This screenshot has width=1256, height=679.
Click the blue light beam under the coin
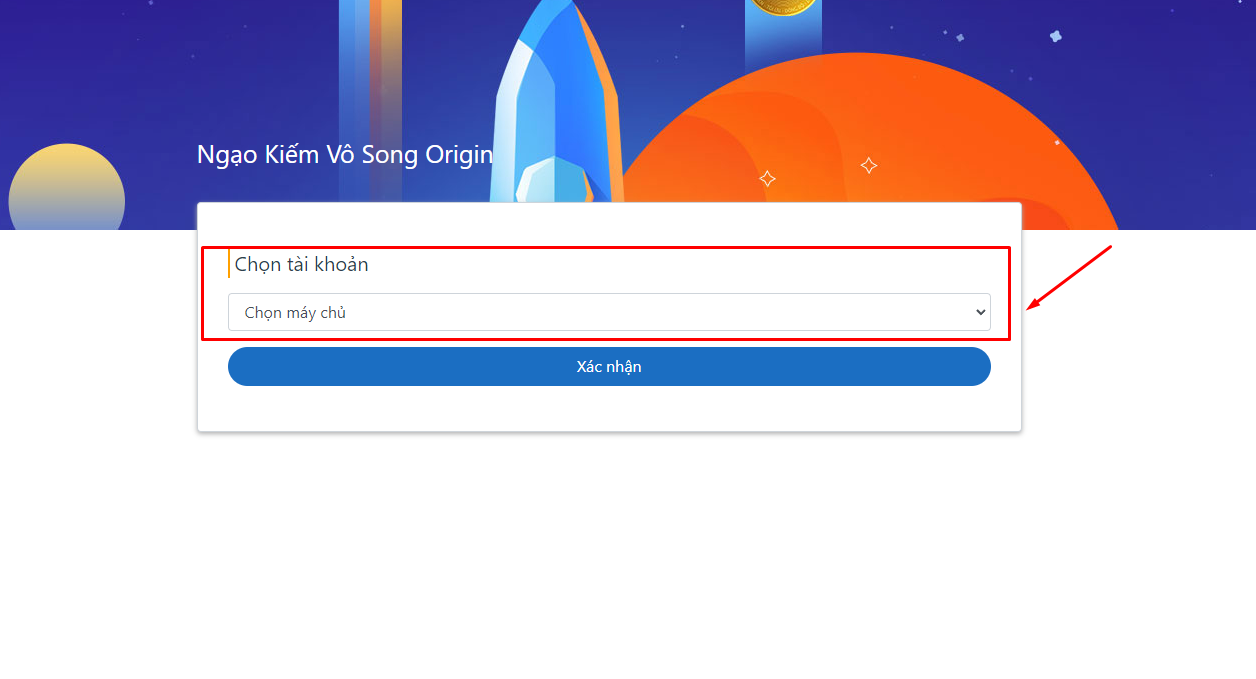click(782, 45)
